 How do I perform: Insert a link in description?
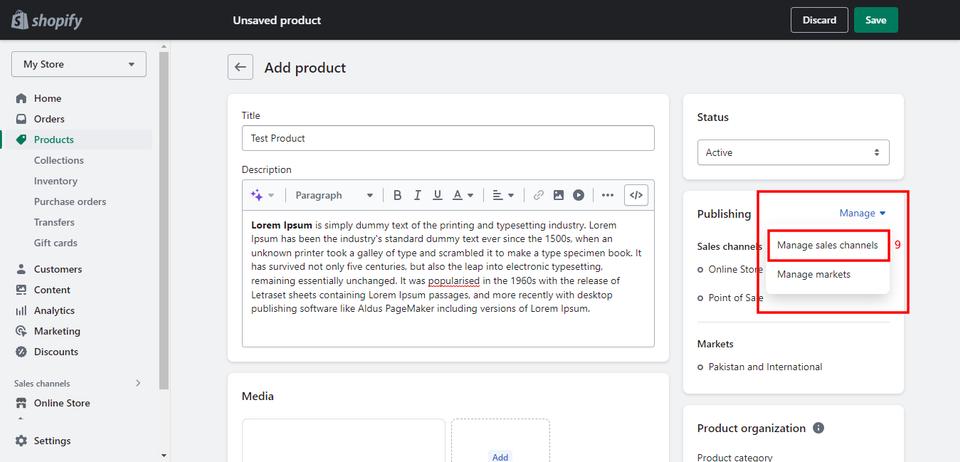pos(539,195)
